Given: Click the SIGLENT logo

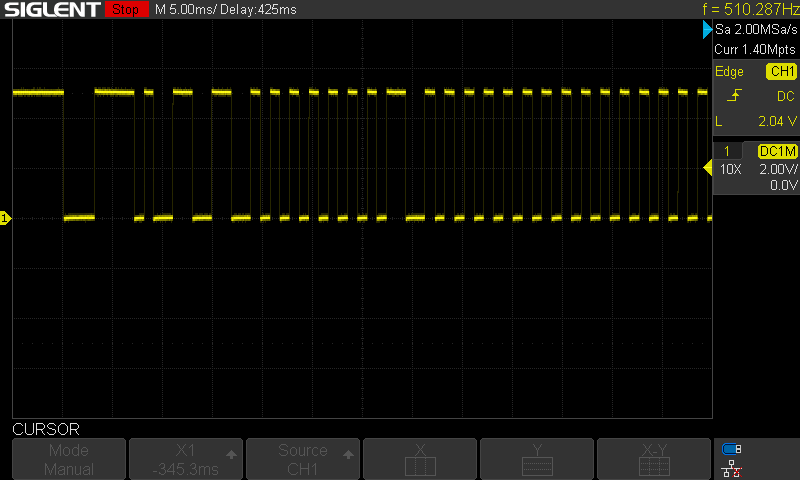Looking at the screenshot, I should (x=52, y=10).
